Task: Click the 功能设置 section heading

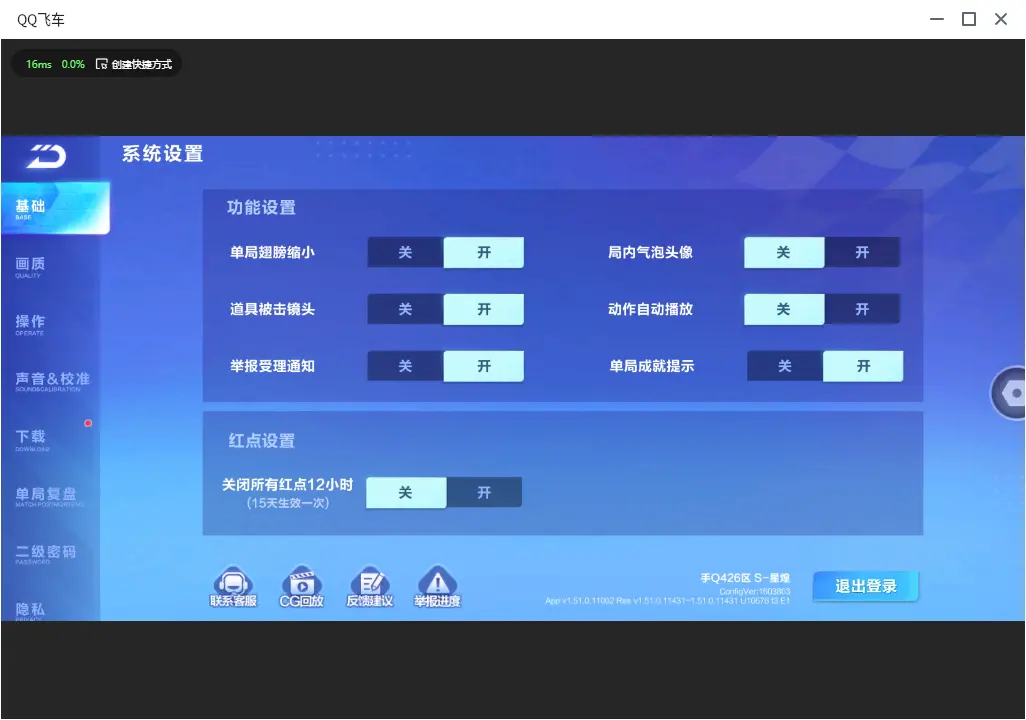Action: pos(262,208)
